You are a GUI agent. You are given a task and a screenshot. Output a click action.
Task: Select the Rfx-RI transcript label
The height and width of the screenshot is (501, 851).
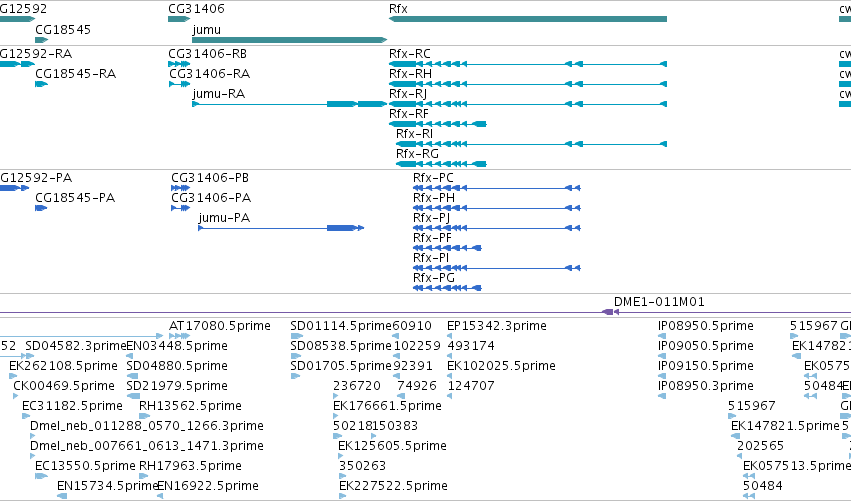click(414, 134)
